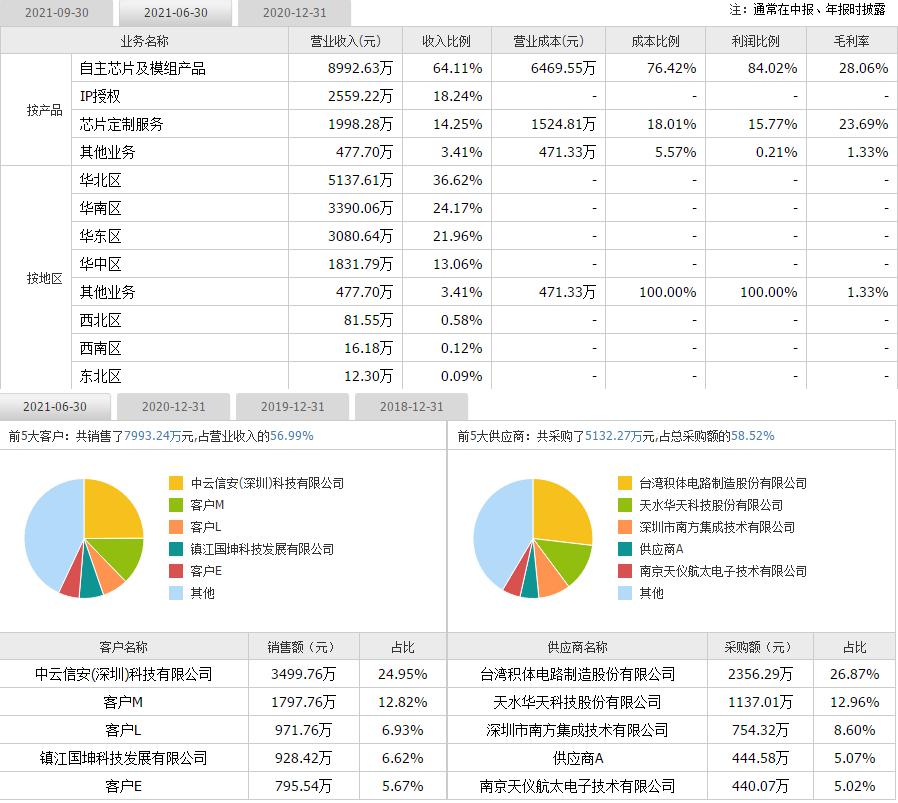Open the 2018-12-31 tab
This screenshot has width=898, height=803.
coord(408,407)
